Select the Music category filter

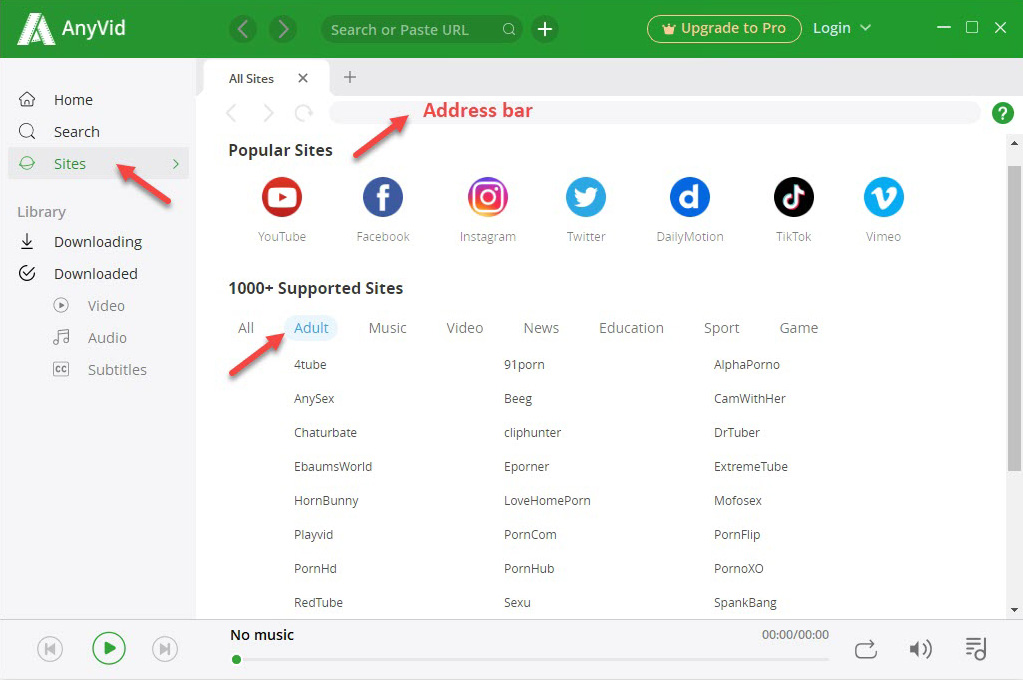coord(388,328)
